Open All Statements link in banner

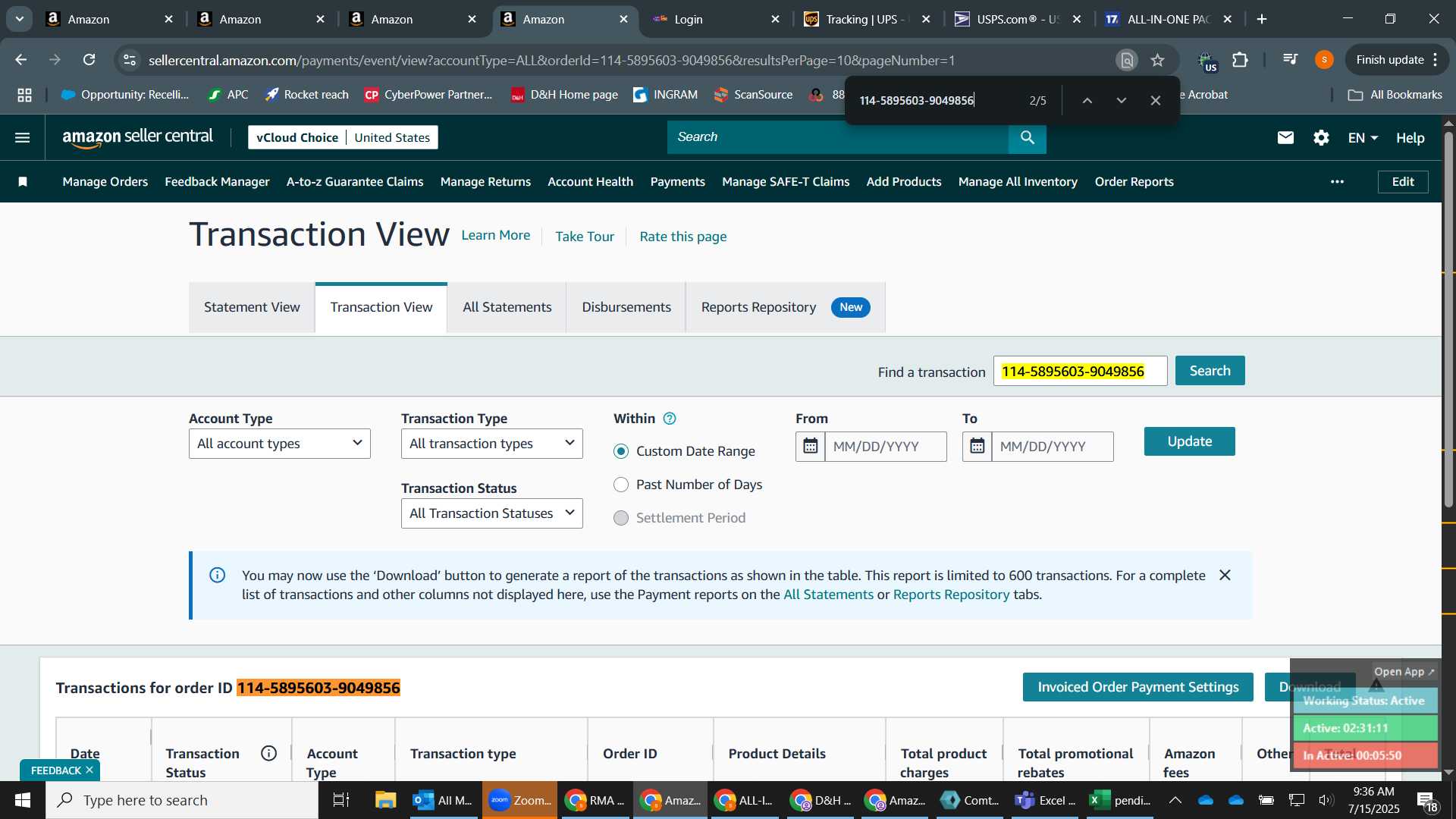[x=828, y=595]
